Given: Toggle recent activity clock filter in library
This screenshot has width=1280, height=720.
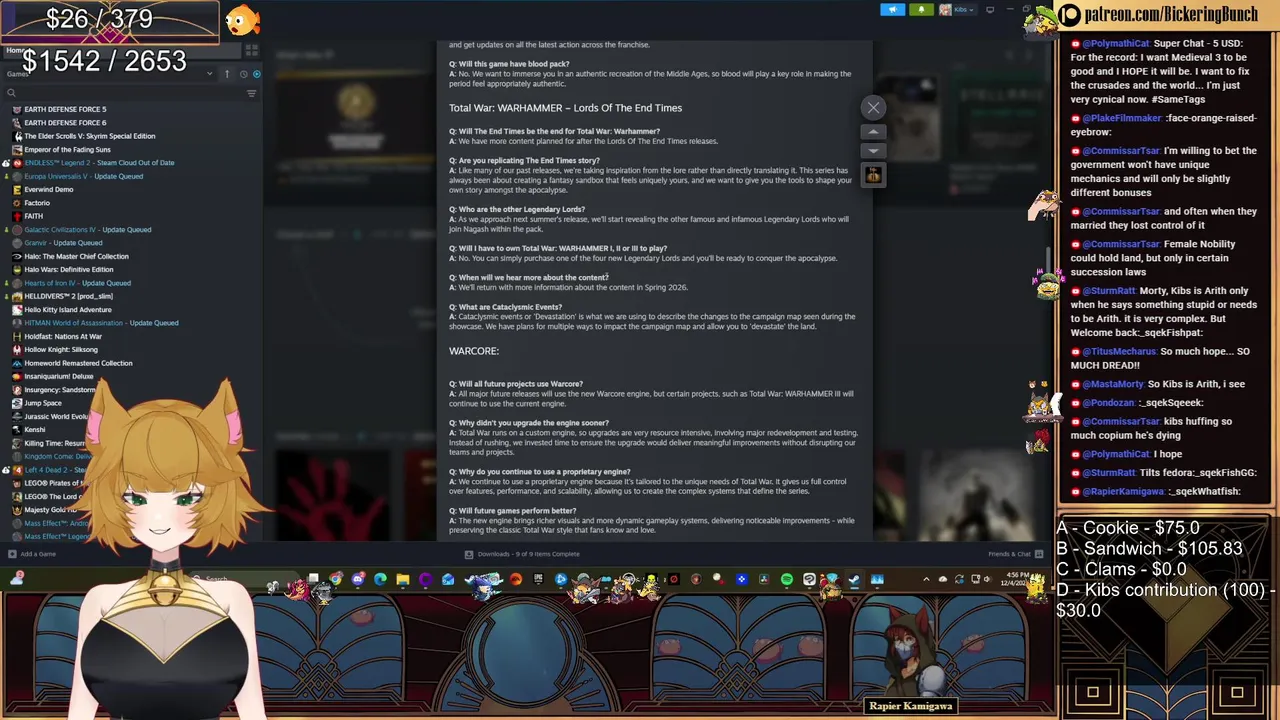Looking at the screenshot, I should [x=242, y=74].
